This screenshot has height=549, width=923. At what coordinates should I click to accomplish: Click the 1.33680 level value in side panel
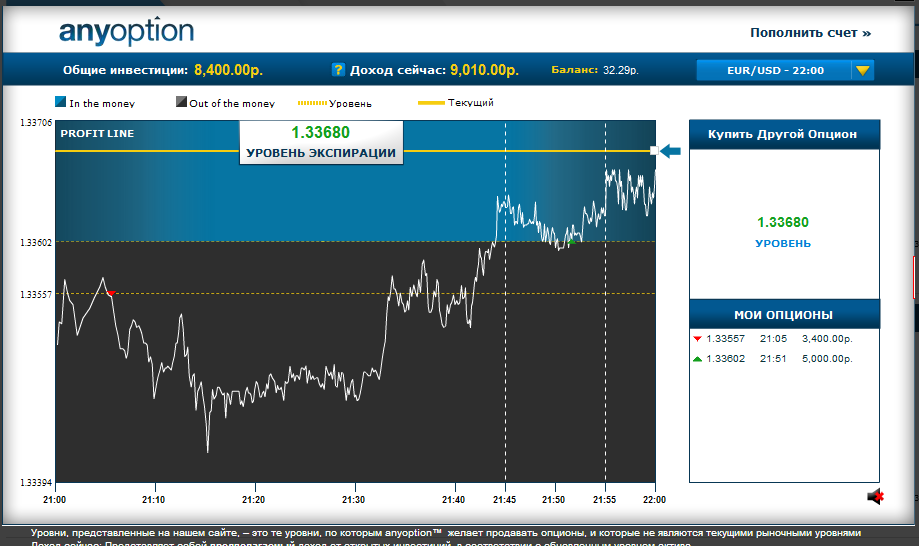783,222
